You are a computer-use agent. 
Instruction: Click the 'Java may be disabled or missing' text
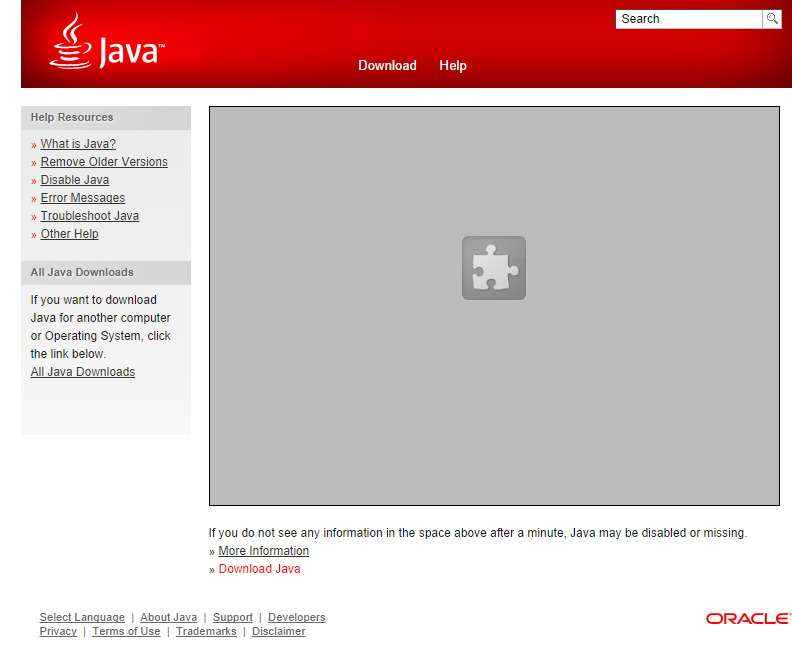[658, 533]
